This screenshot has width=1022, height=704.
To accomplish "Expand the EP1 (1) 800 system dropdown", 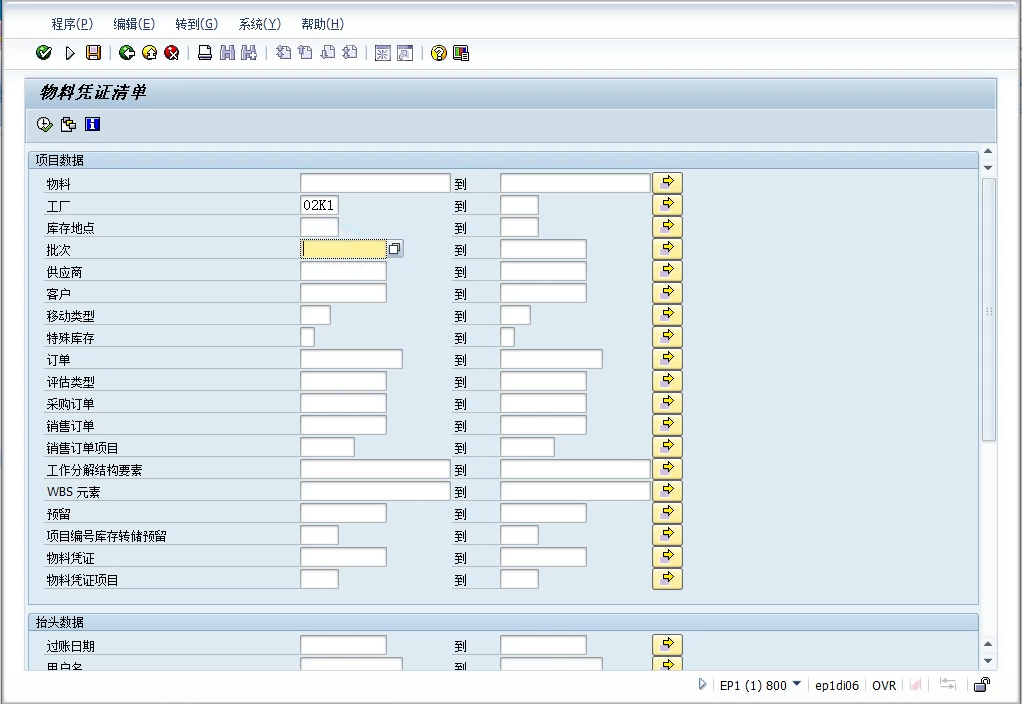I will [x=797, y=685].
